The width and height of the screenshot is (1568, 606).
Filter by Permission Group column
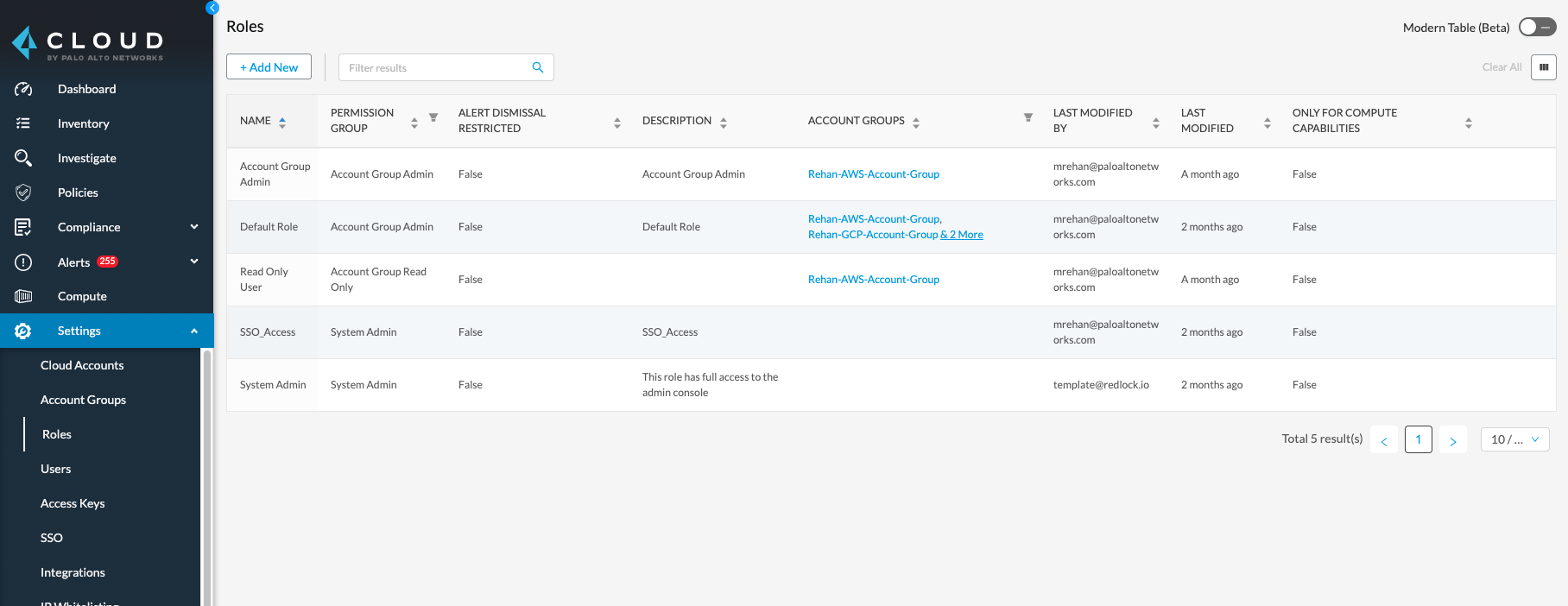click(433, 117)
